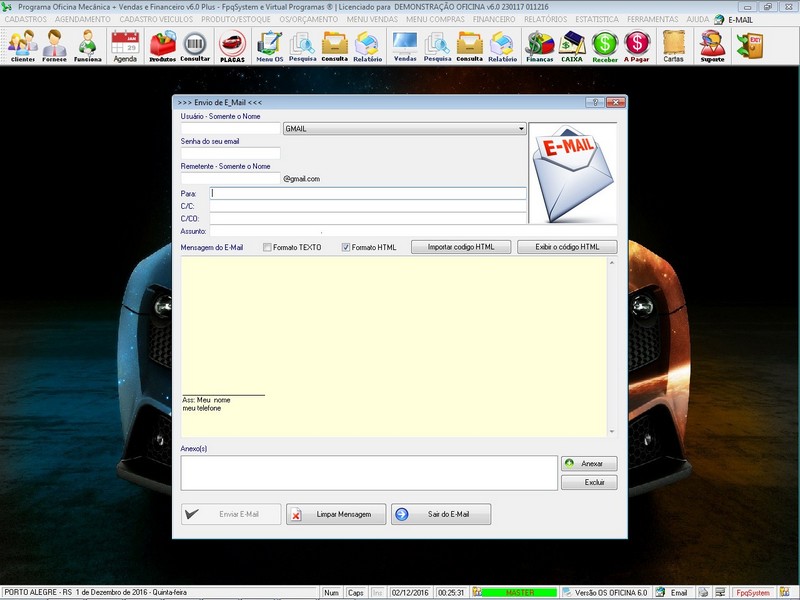Open the Agenda calendar icon
The height and width of the screenshot is (600, 800).
click(x=125, y=45)
